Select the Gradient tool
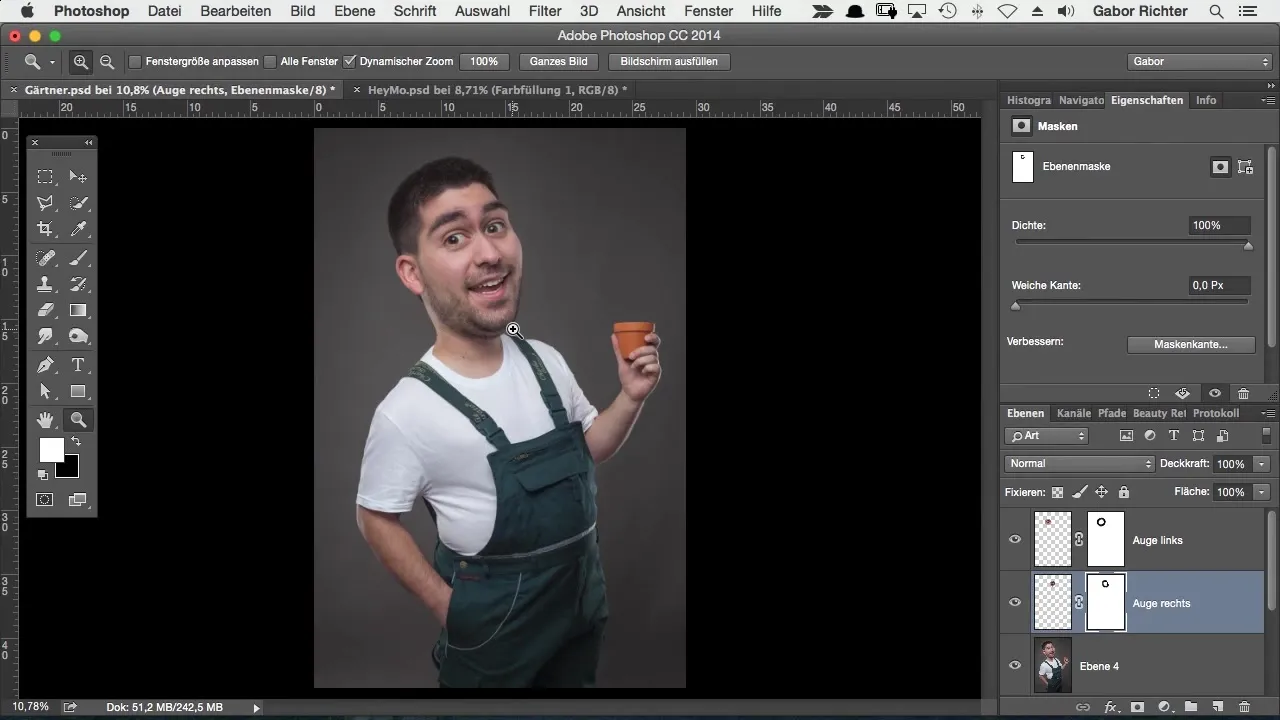The image size is (1280, 720). tap(78, 310)
